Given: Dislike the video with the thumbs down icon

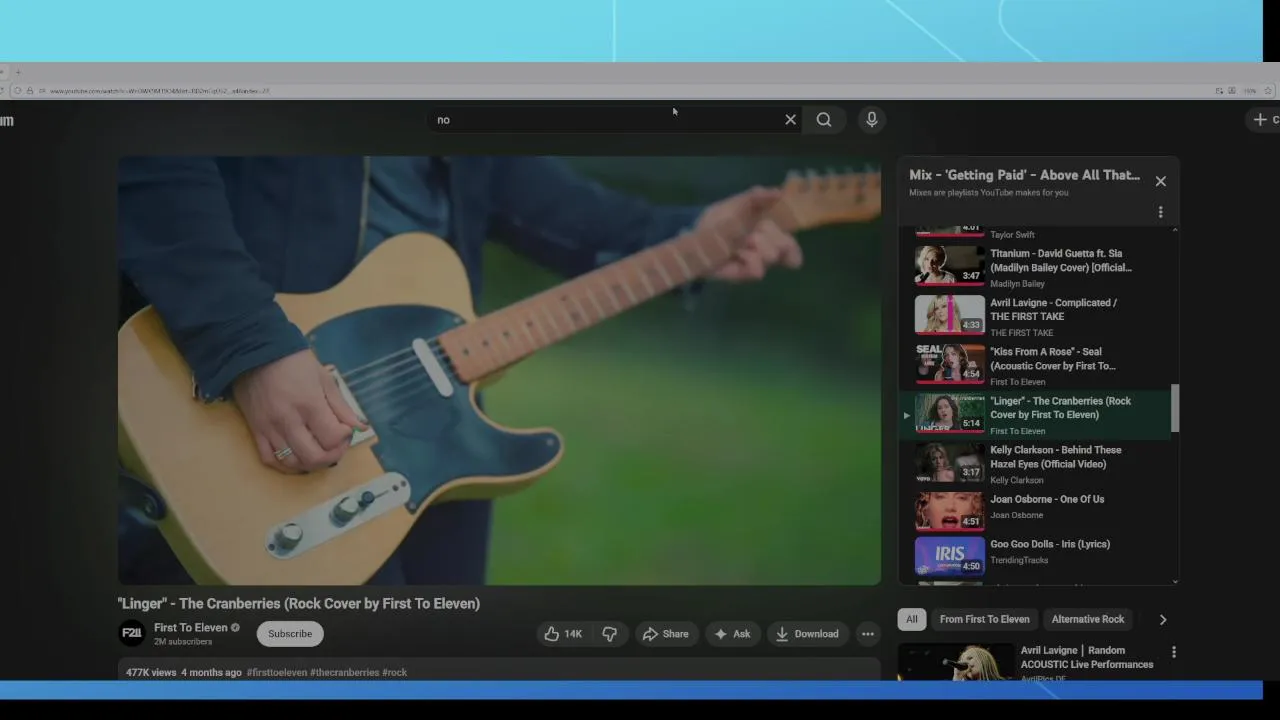Looking at the screenshot, I should 610,634.
